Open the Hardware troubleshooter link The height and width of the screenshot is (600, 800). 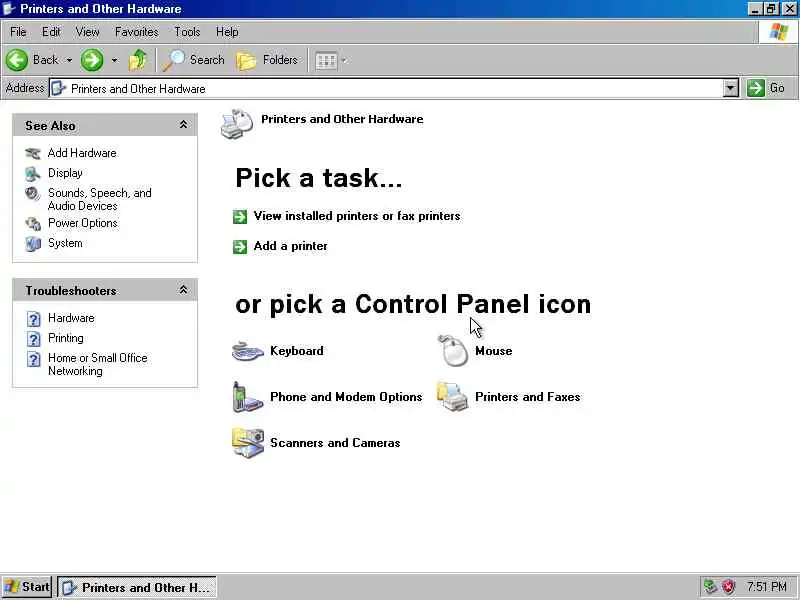click(71, 318)
